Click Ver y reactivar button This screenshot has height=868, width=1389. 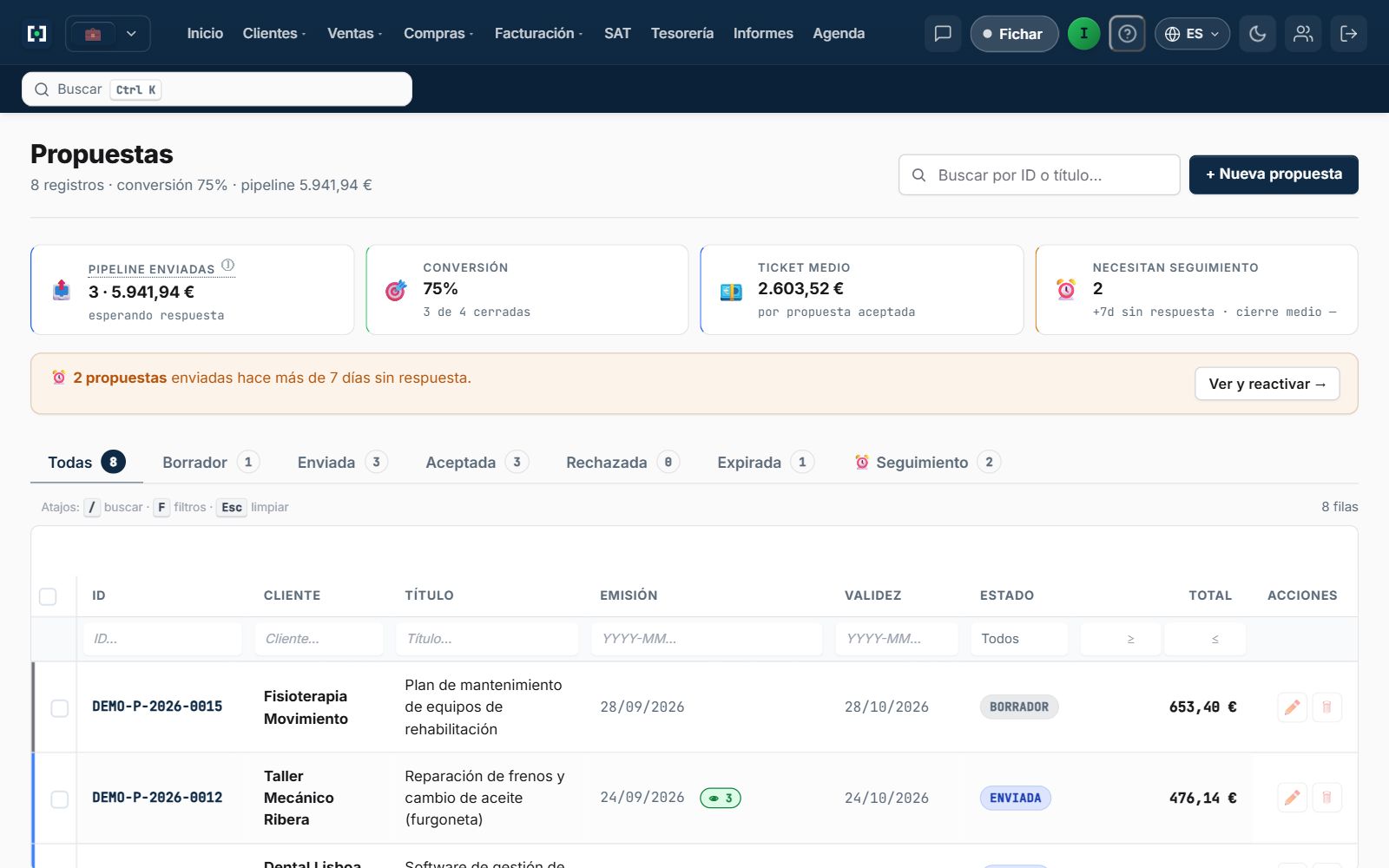1267,384
